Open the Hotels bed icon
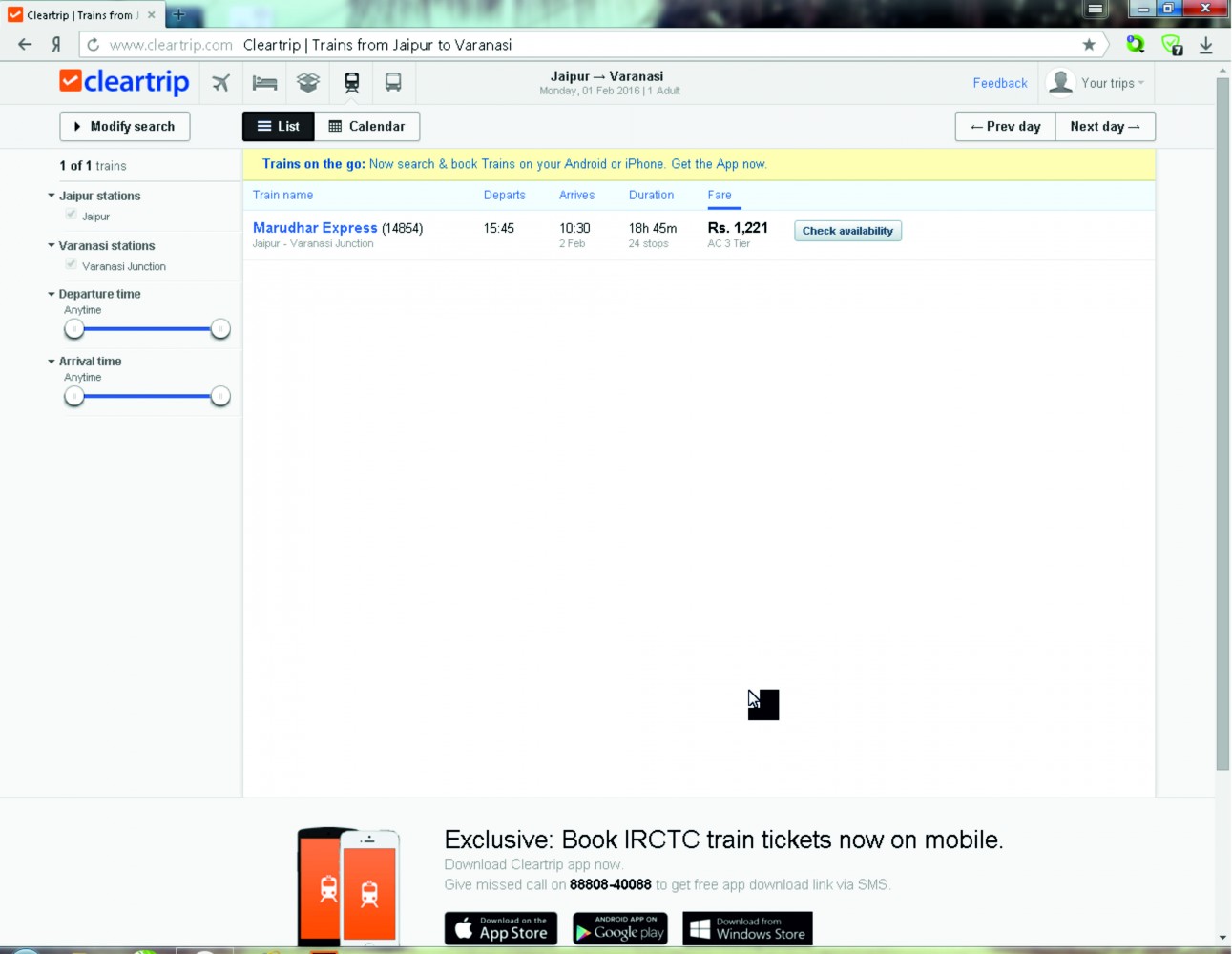 coord(264,83)
